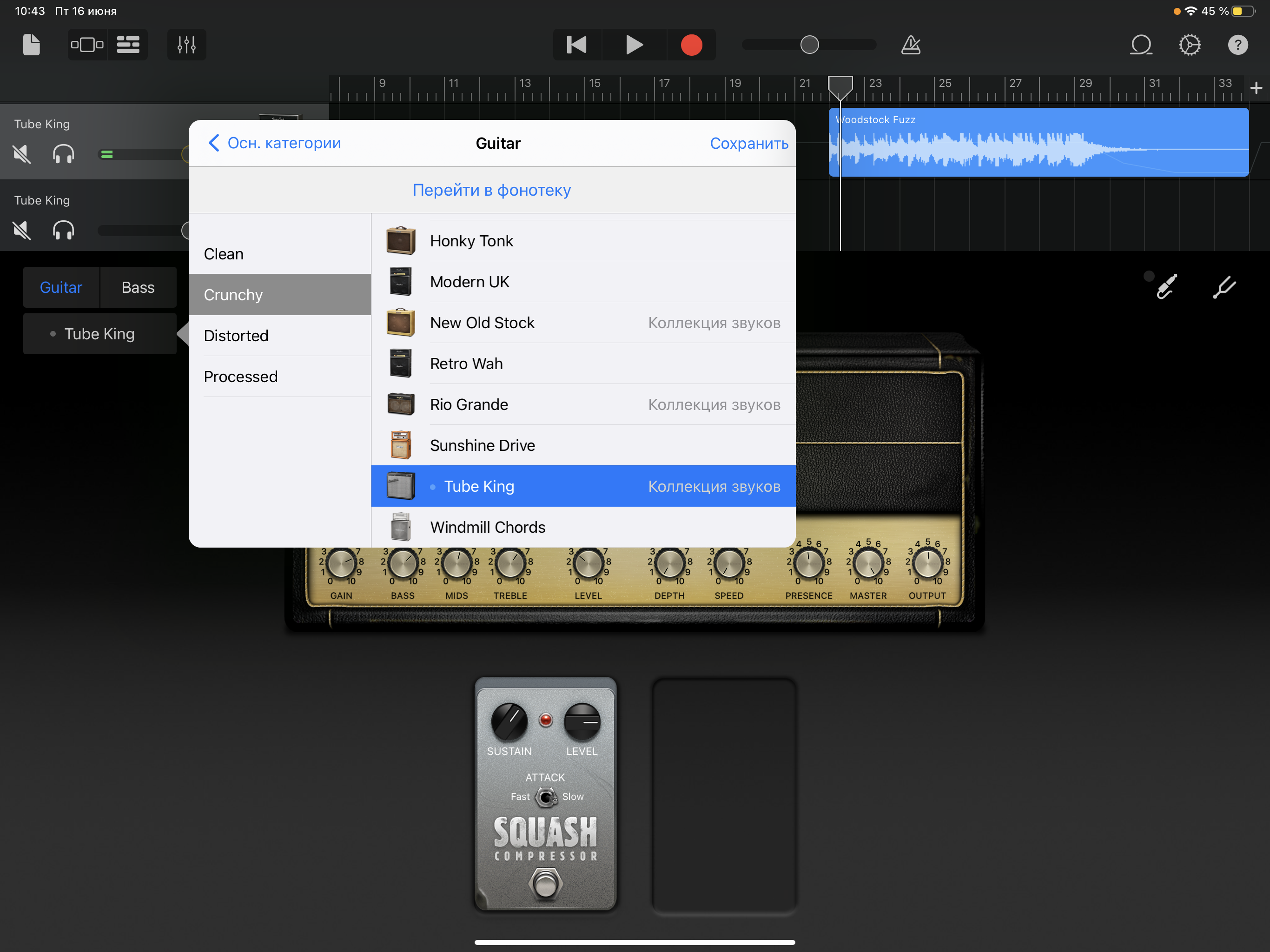The width and height of the screenshot is (1270, 952).
Task: Switch to the Bass tab
Action: [138, 287]
